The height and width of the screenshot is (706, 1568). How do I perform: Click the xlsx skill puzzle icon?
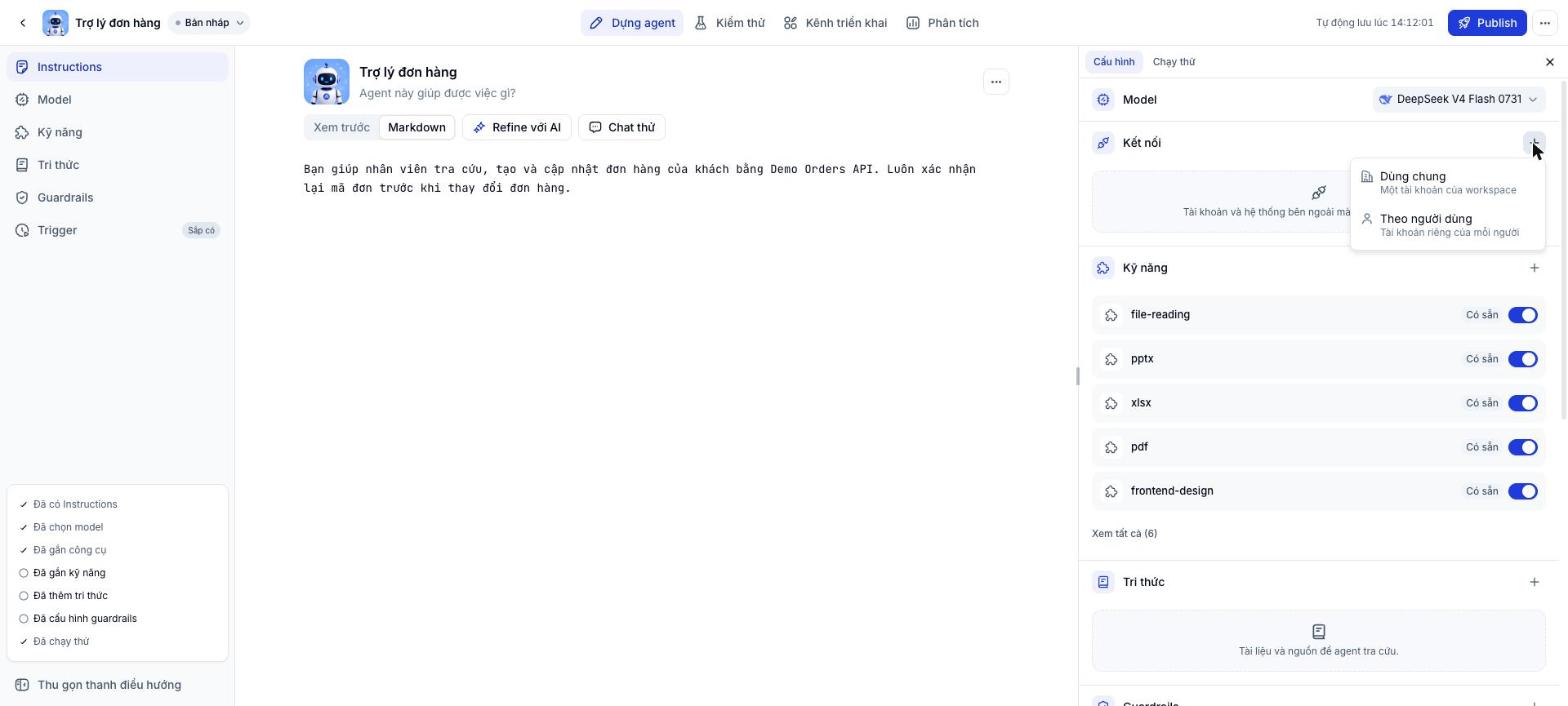tap(1111, 403)
